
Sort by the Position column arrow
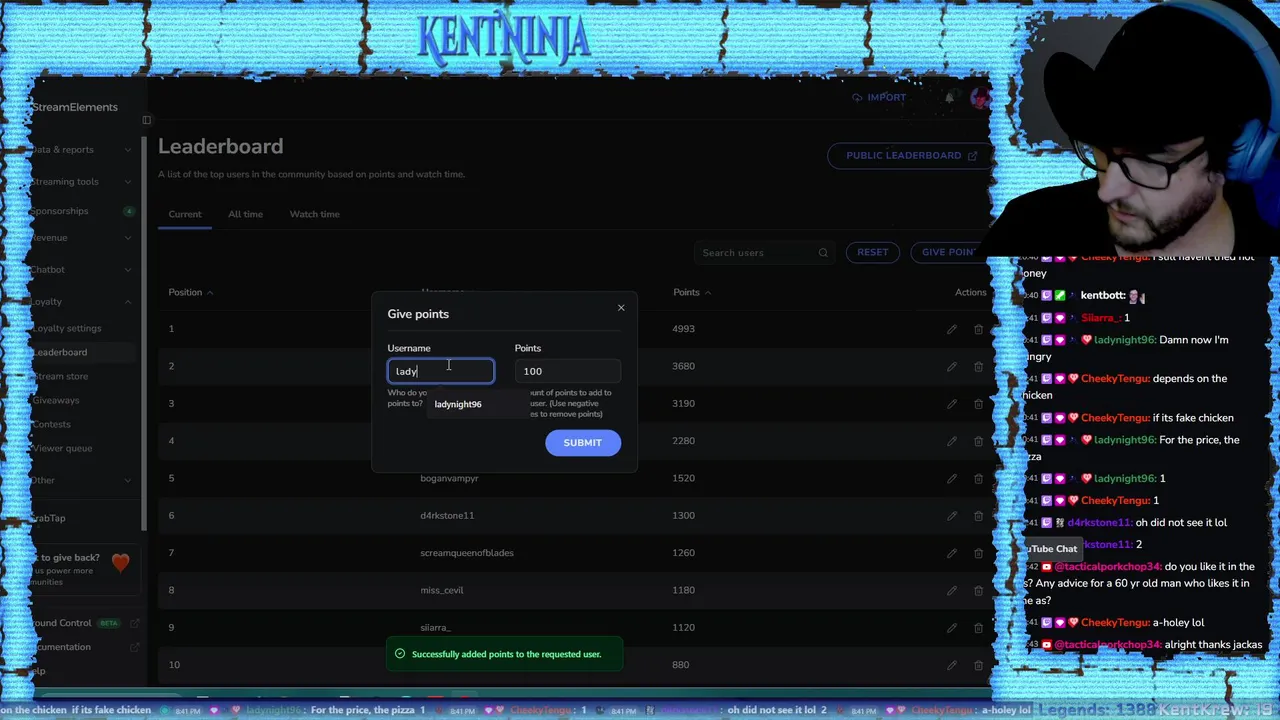tap(210, 293)
